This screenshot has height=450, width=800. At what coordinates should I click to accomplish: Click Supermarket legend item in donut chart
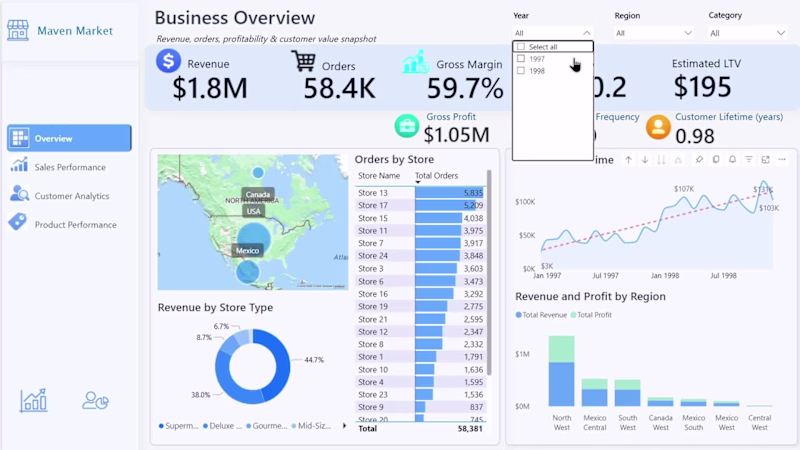[179, 426]
